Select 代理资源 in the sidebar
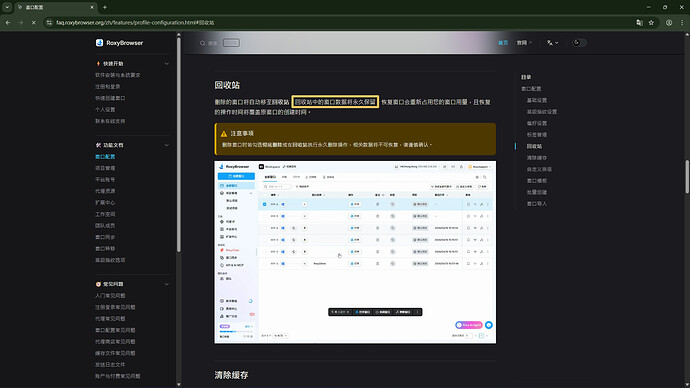 [x=105, y=191]
